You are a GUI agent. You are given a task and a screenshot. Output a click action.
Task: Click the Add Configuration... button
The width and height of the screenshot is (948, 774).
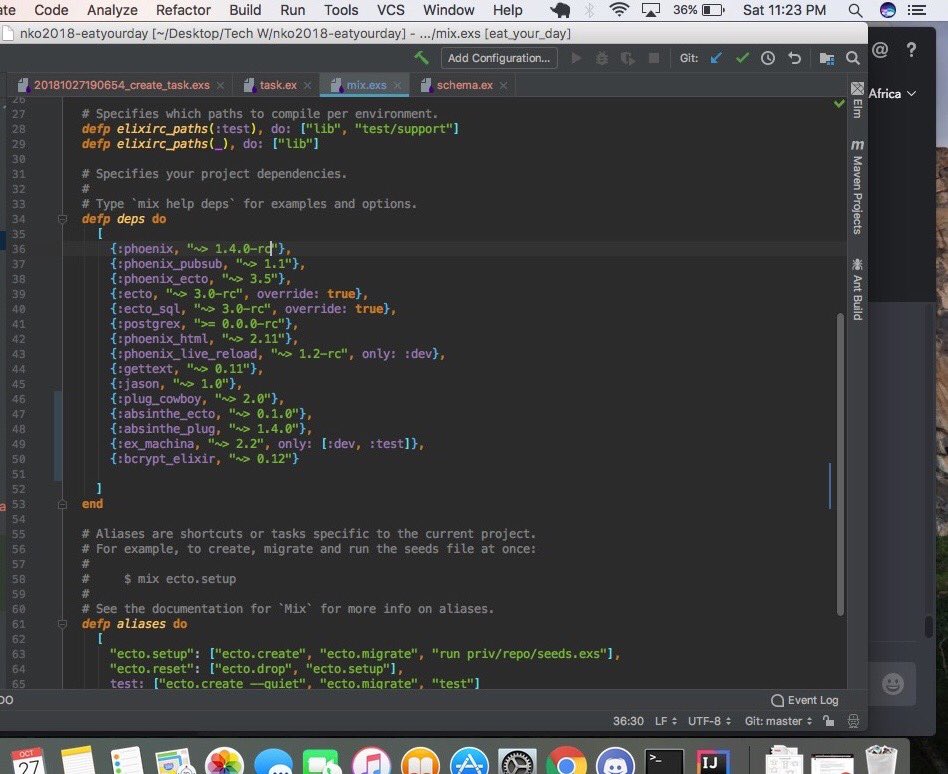pyautogui.click(x=499, y=58)
